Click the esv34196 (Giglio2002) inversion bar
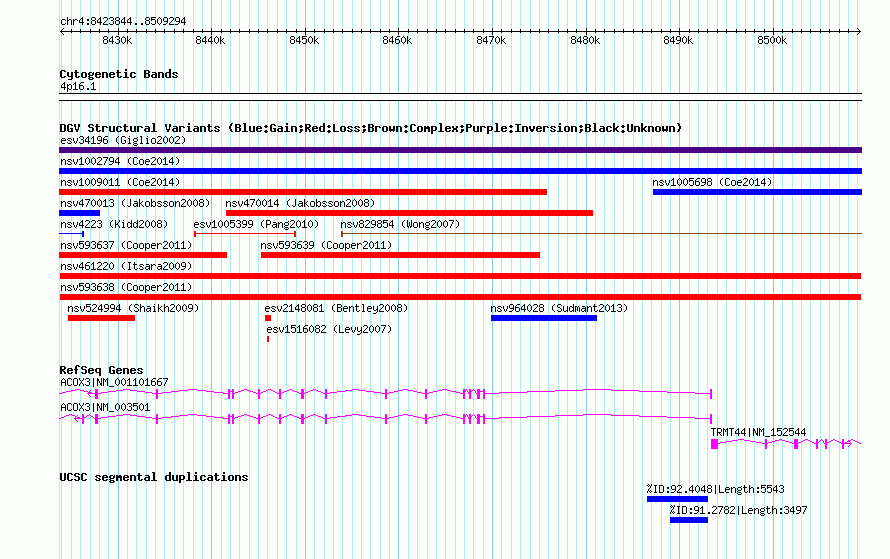Viewport: 890px width, 559px height. click(x=460, y=150)
